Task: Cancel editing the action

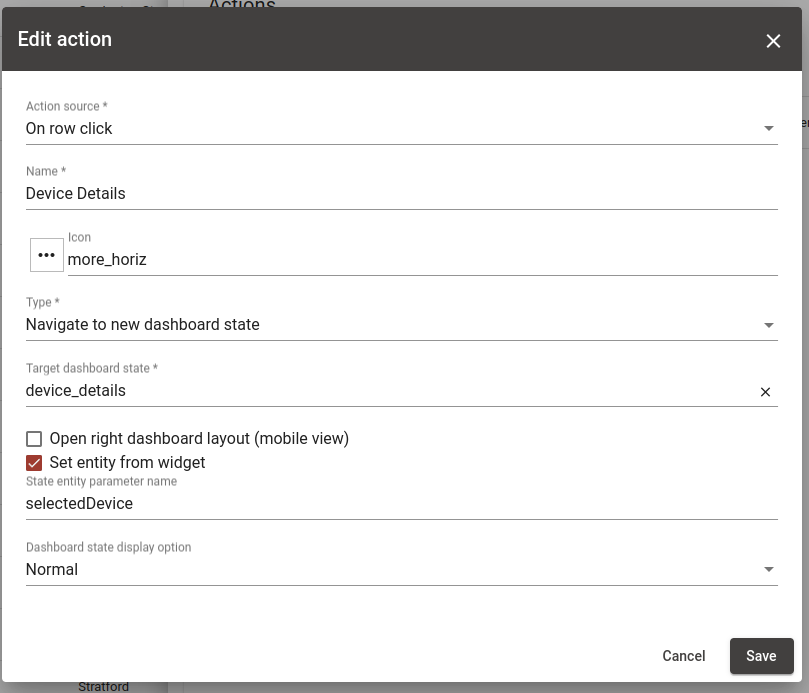Action: tap(683, 656)
